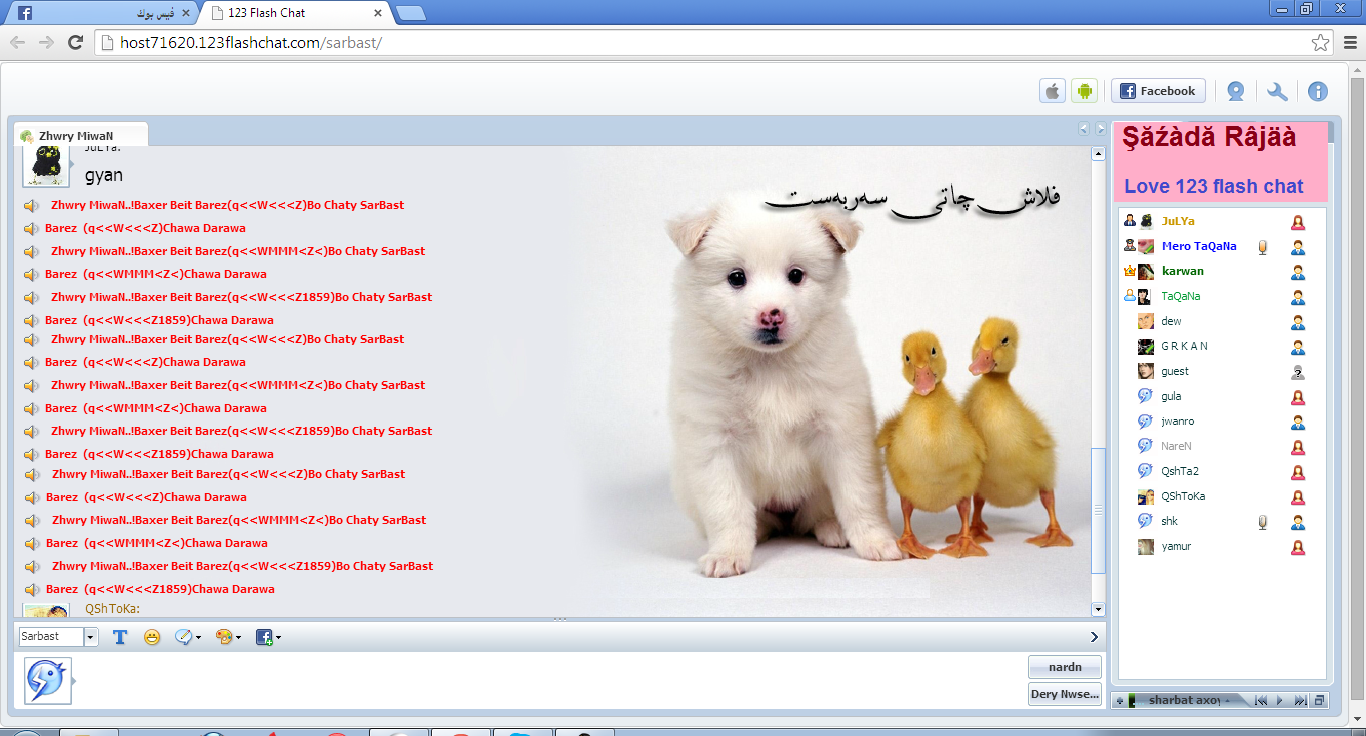Screen dimensions: 1366x736
Task: Click microphone icon next to shk
Action: (1263, 522)
